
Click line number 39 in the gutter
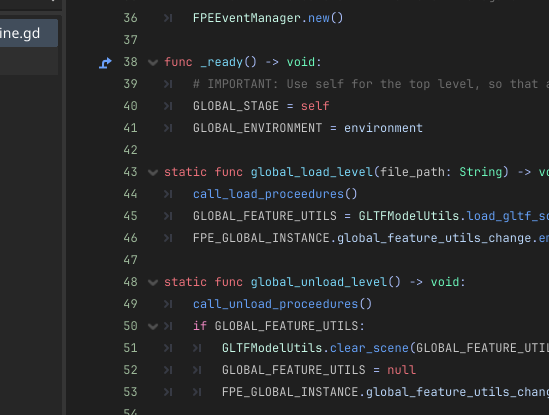pos(130,84)
